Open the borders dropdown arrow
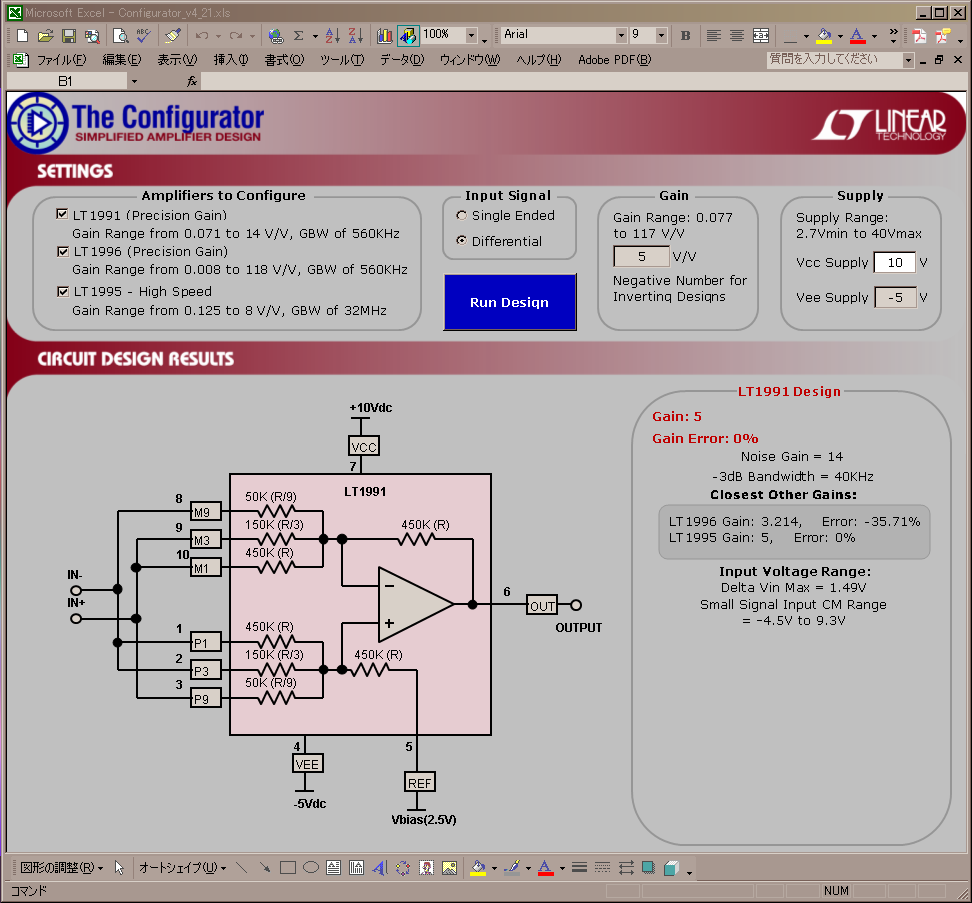Viewport: 972px width, 903px height. (x=806, y=36)
